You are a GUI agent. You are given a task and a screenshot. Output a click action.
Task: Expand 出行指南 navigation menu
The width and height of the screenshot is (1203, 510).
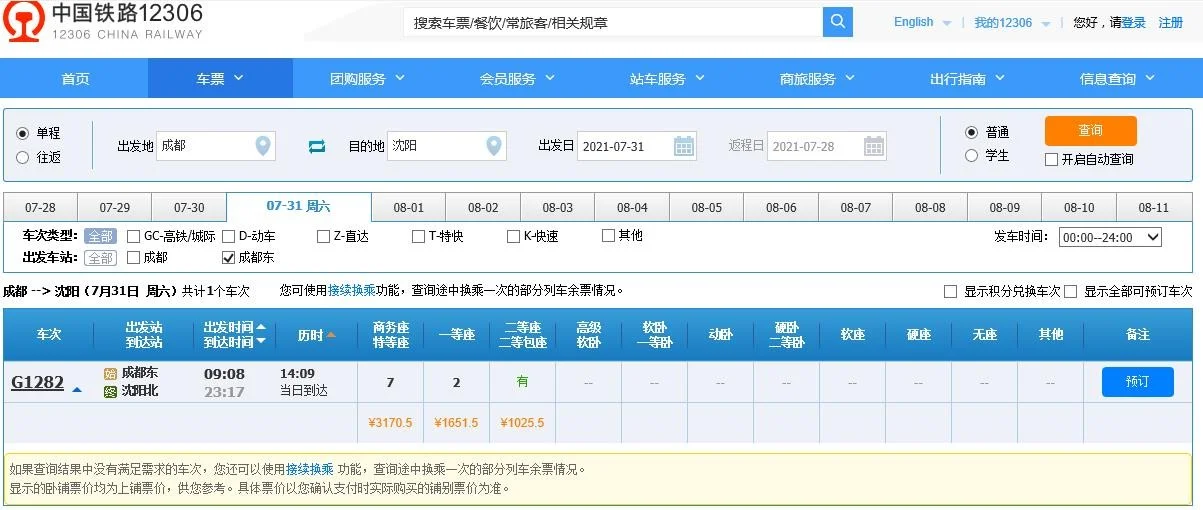(968, 79)
